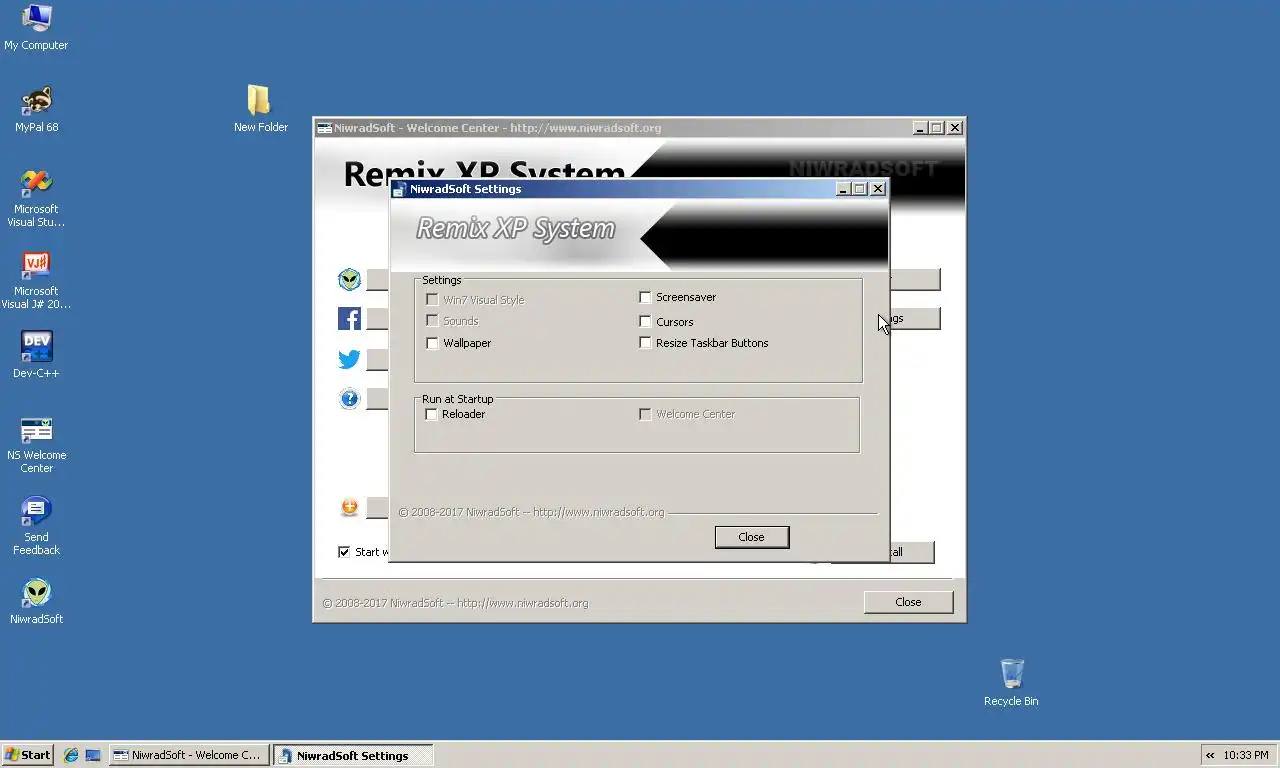Select the Send Feedback desktop icon

point(36,511)
